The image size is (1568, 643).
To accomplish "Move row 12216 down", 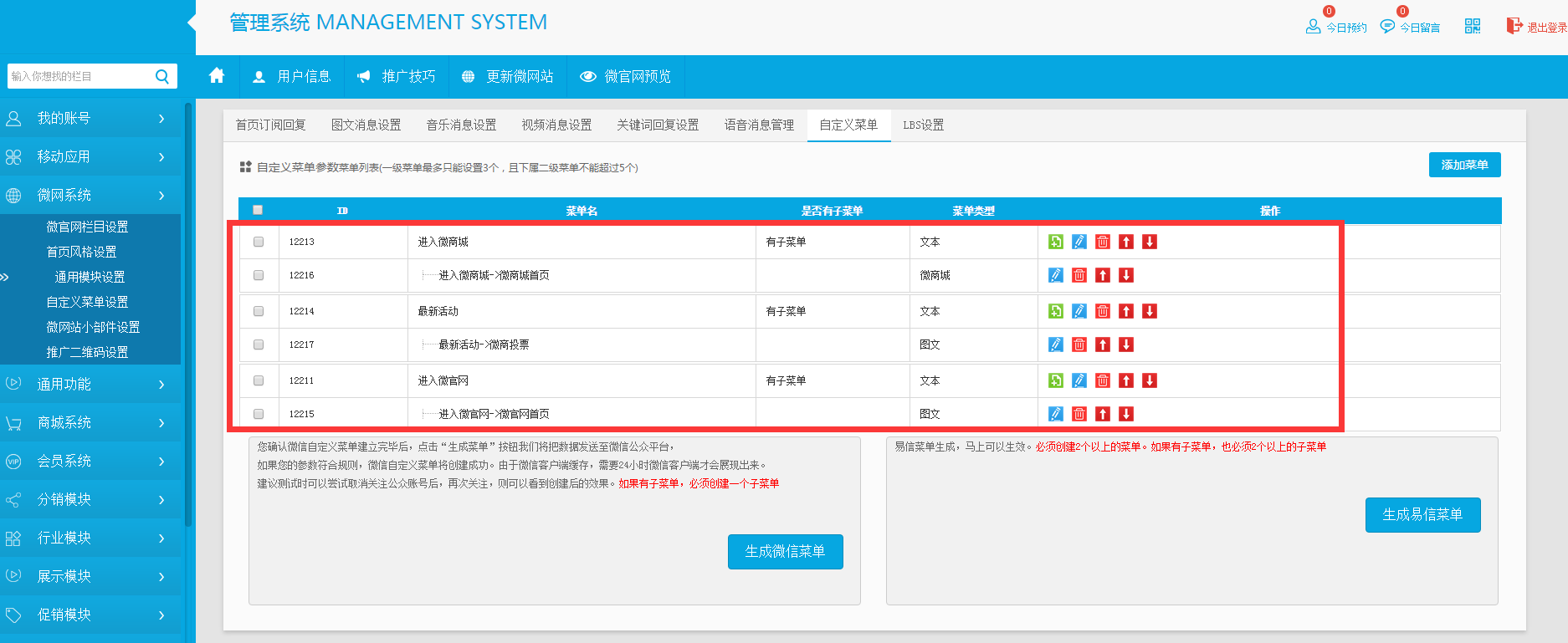I will pyautogui.click(x=1126, y=275).
